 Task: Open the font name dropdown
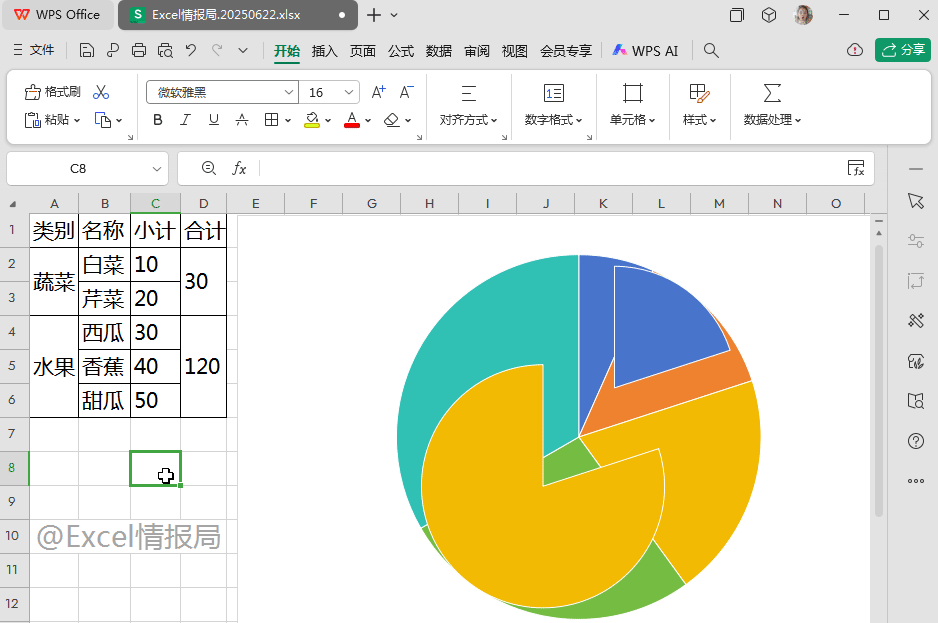(289, 92)
